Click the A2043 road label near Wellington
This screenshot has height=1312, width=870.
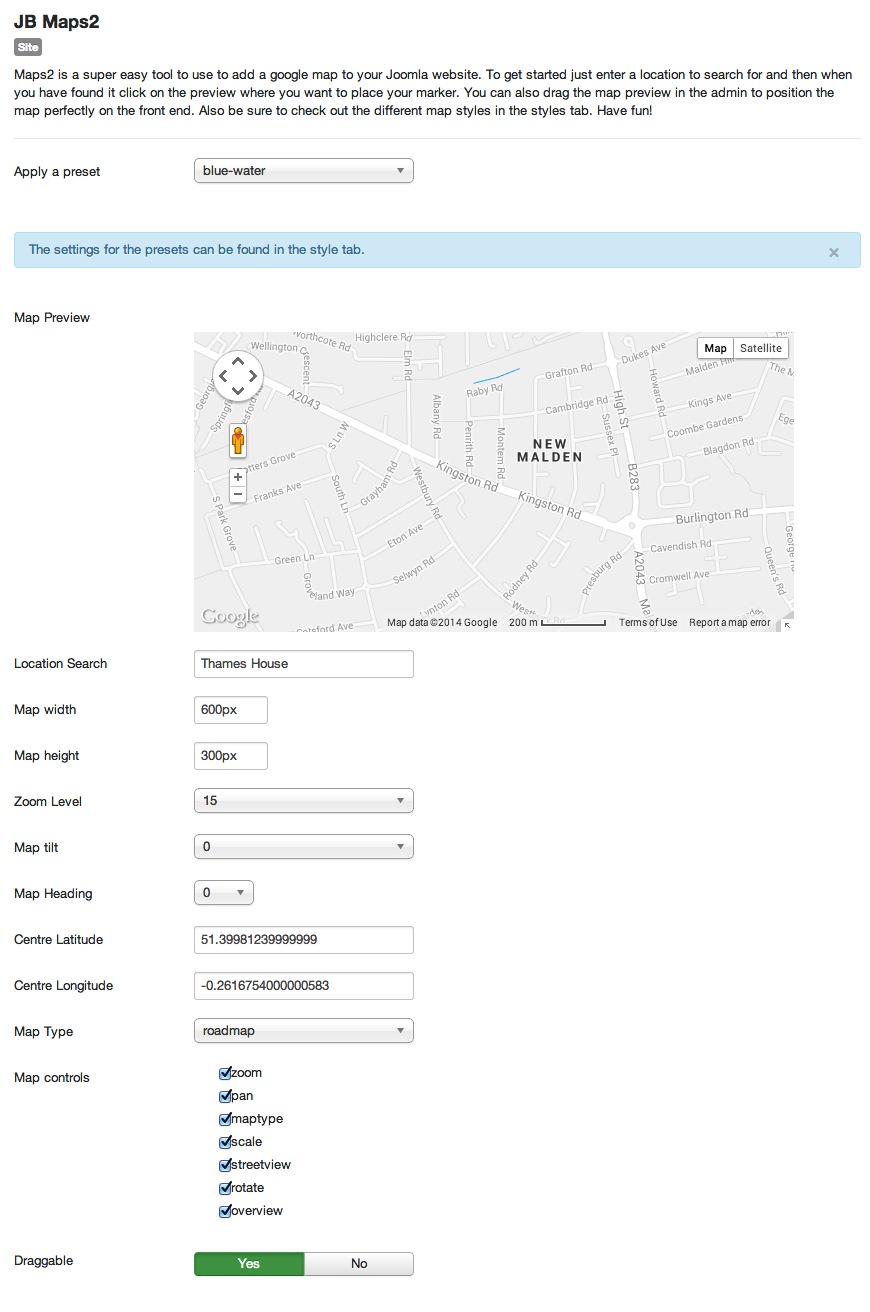302,402
